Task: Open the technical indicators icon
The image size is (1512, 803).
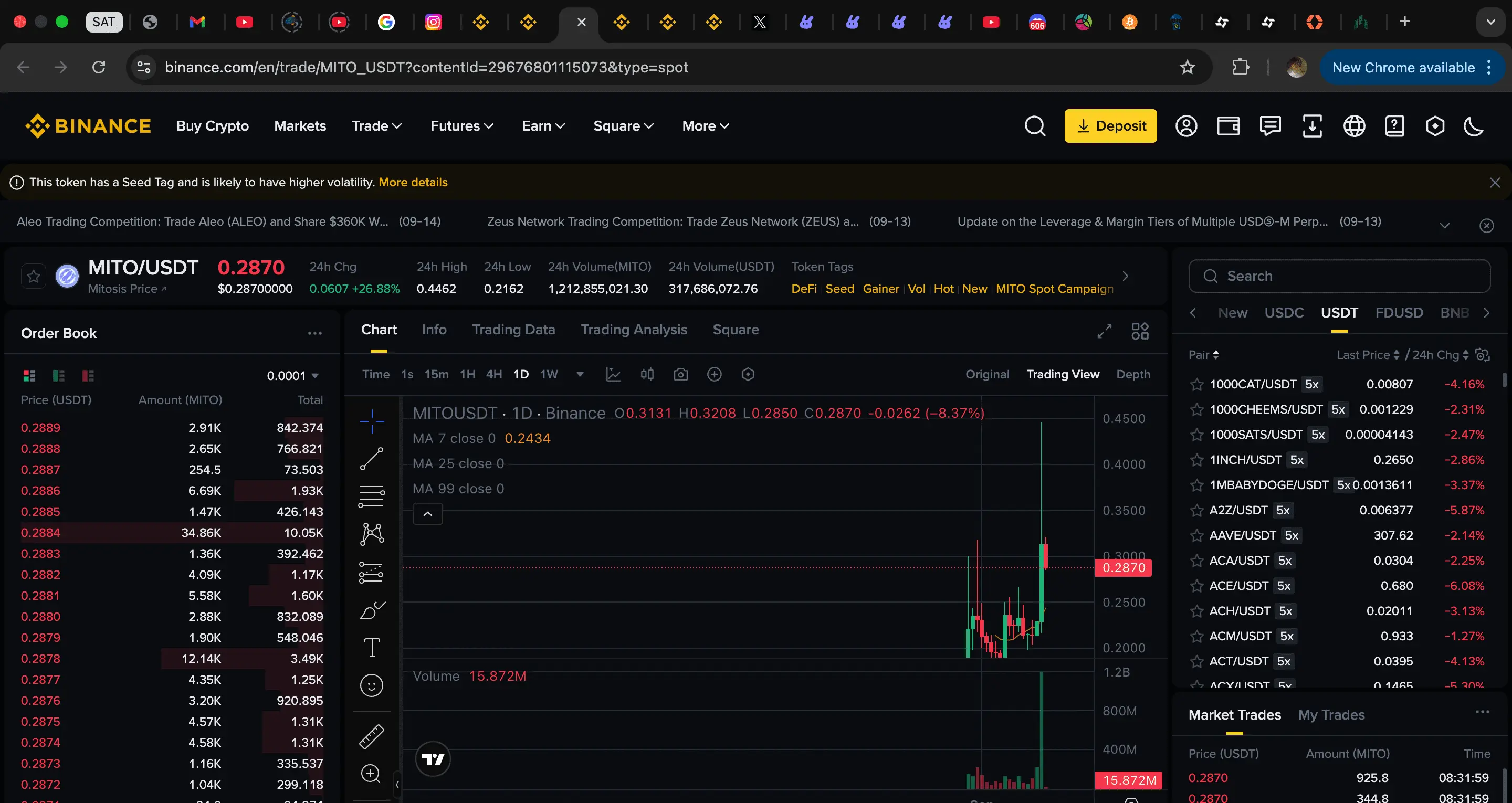Action: tap(613, 375)
